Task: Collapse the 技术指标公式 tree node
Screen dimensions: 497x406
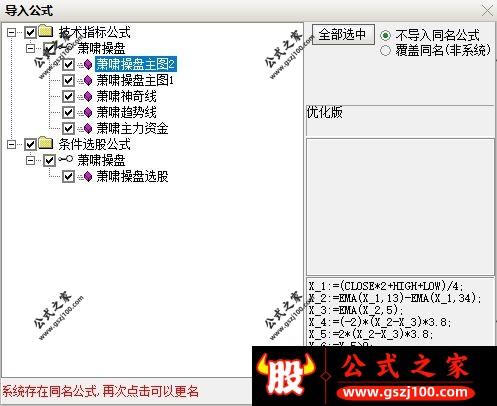Action: coord(11,32)
